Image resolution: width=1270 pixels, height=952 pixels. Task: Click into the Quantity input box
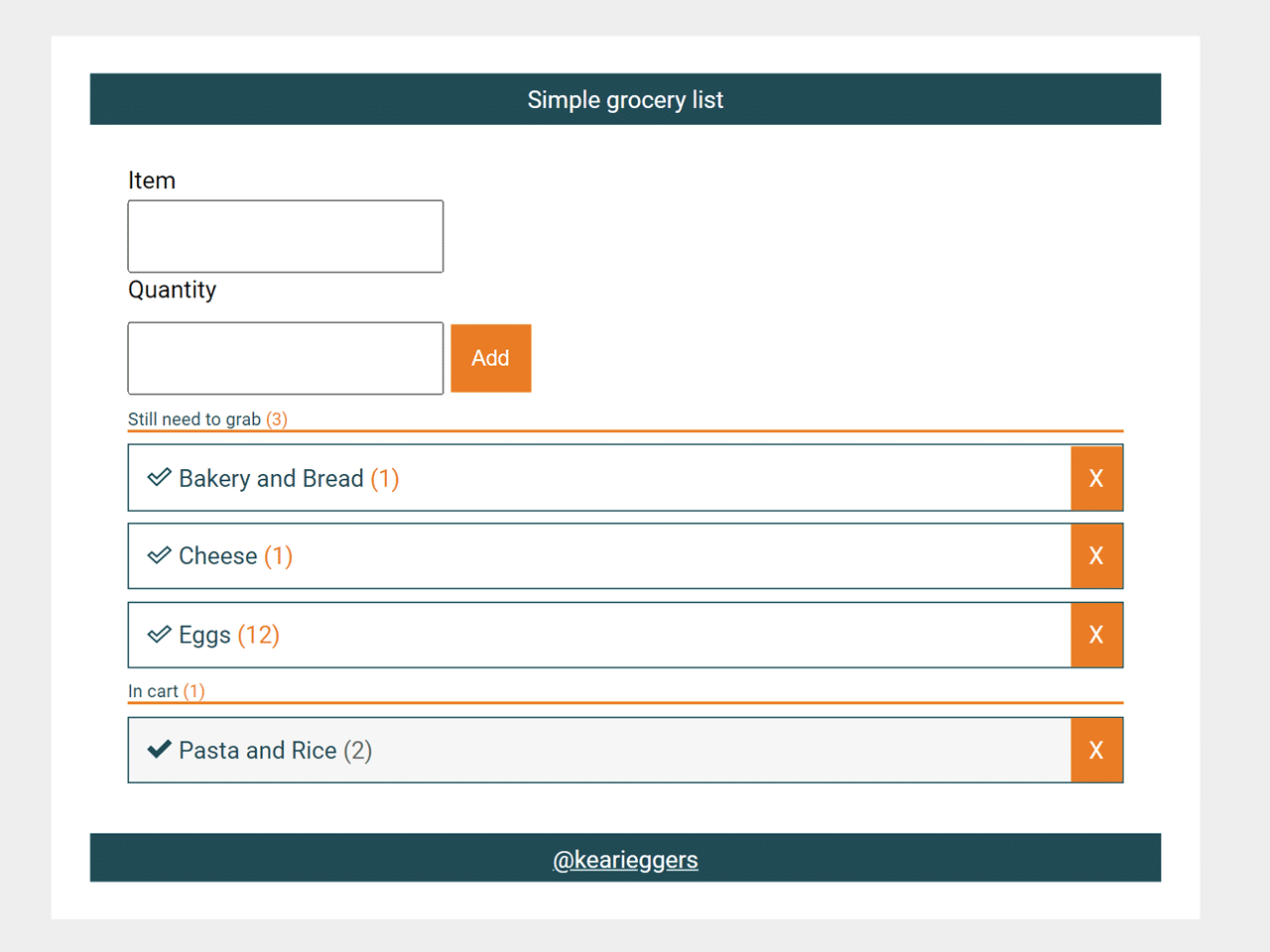(x=286, y=358)
